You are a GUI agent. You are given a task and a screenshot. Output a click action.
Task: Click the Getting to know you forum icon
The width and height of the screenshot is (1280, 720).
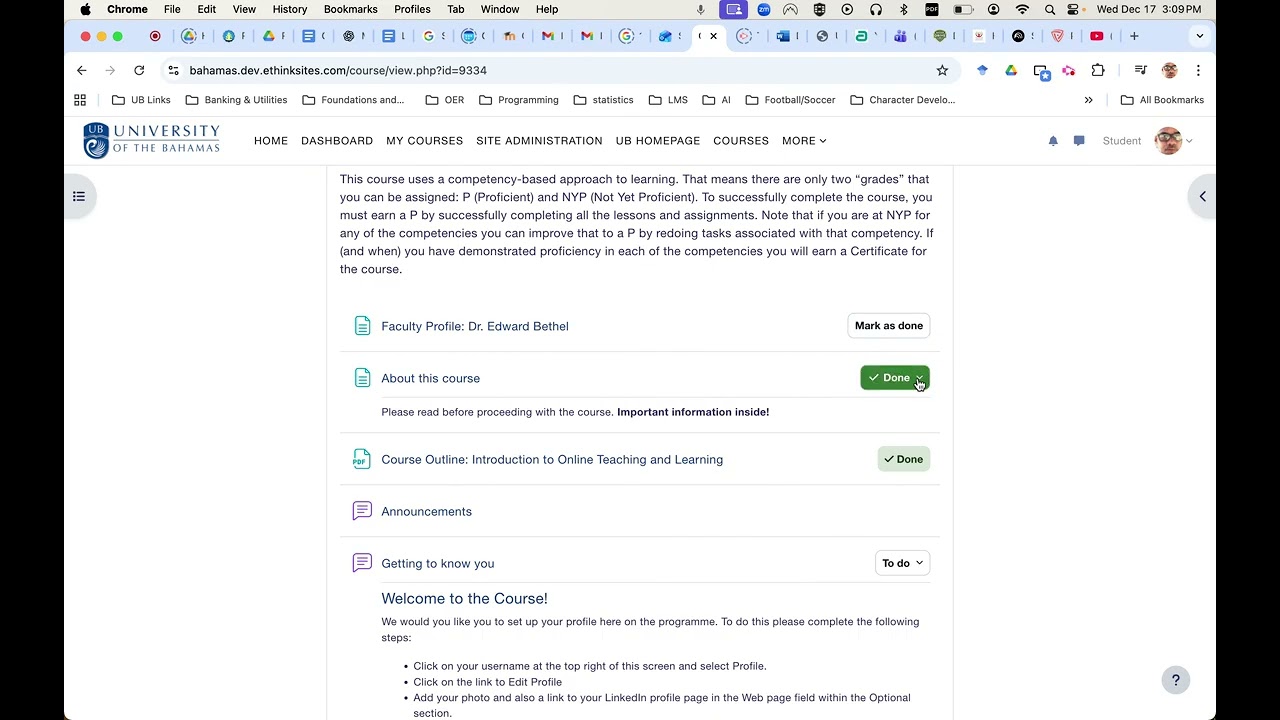click(362, 563)
